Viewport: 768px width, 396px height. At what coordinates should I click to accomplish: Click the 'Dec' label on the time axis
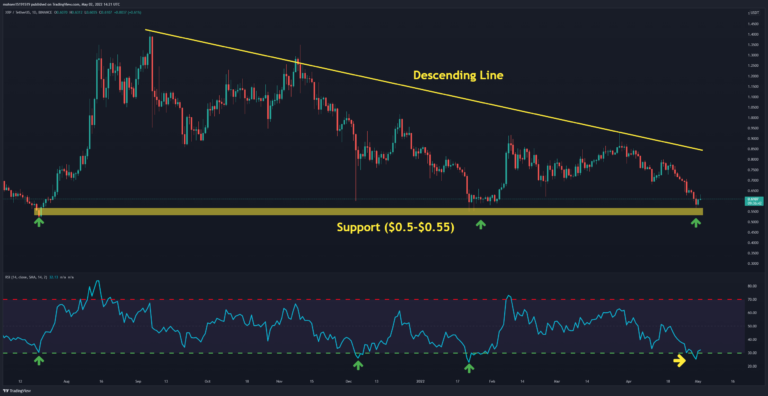pos(349,380)
